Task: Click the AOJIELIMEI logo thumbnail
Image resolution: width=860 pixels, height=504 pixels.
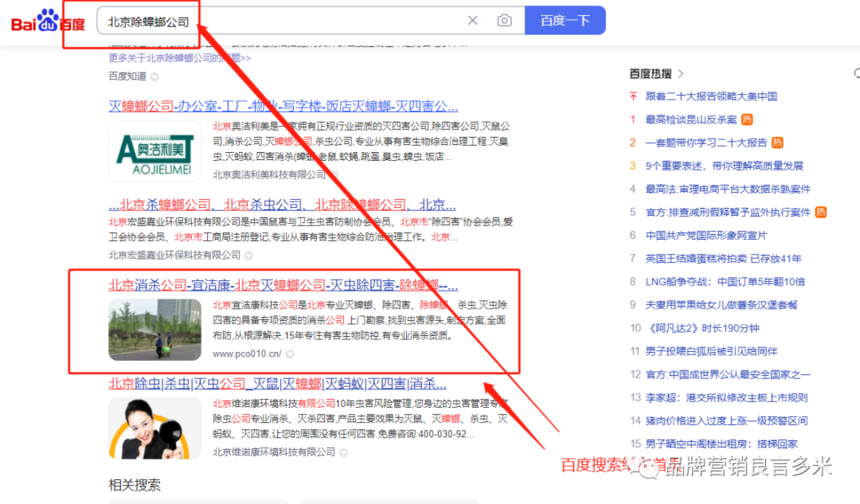Action: pyautogui.click(x=155, y=151)
